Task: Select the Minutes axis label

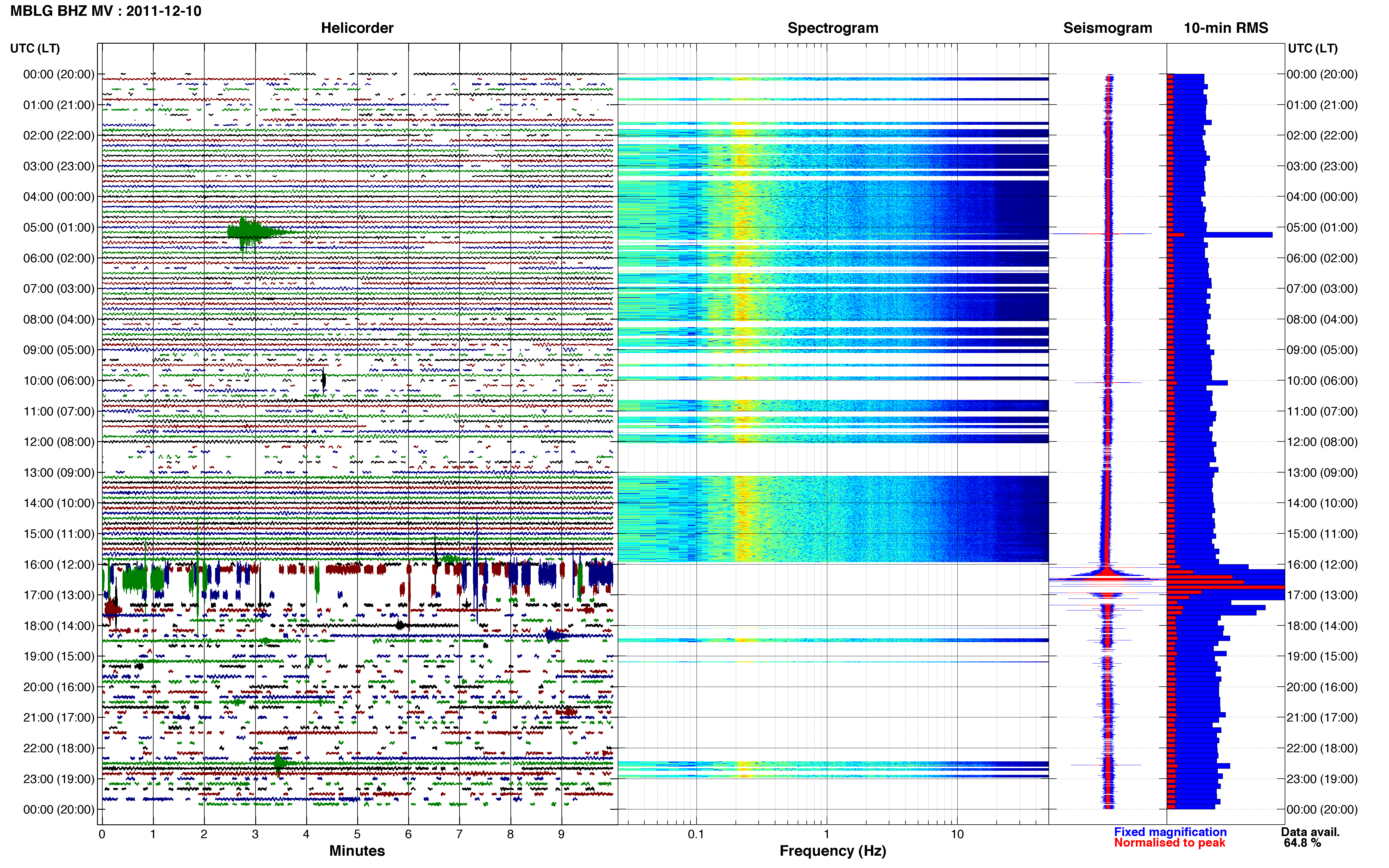Action: tap(357, 851)
